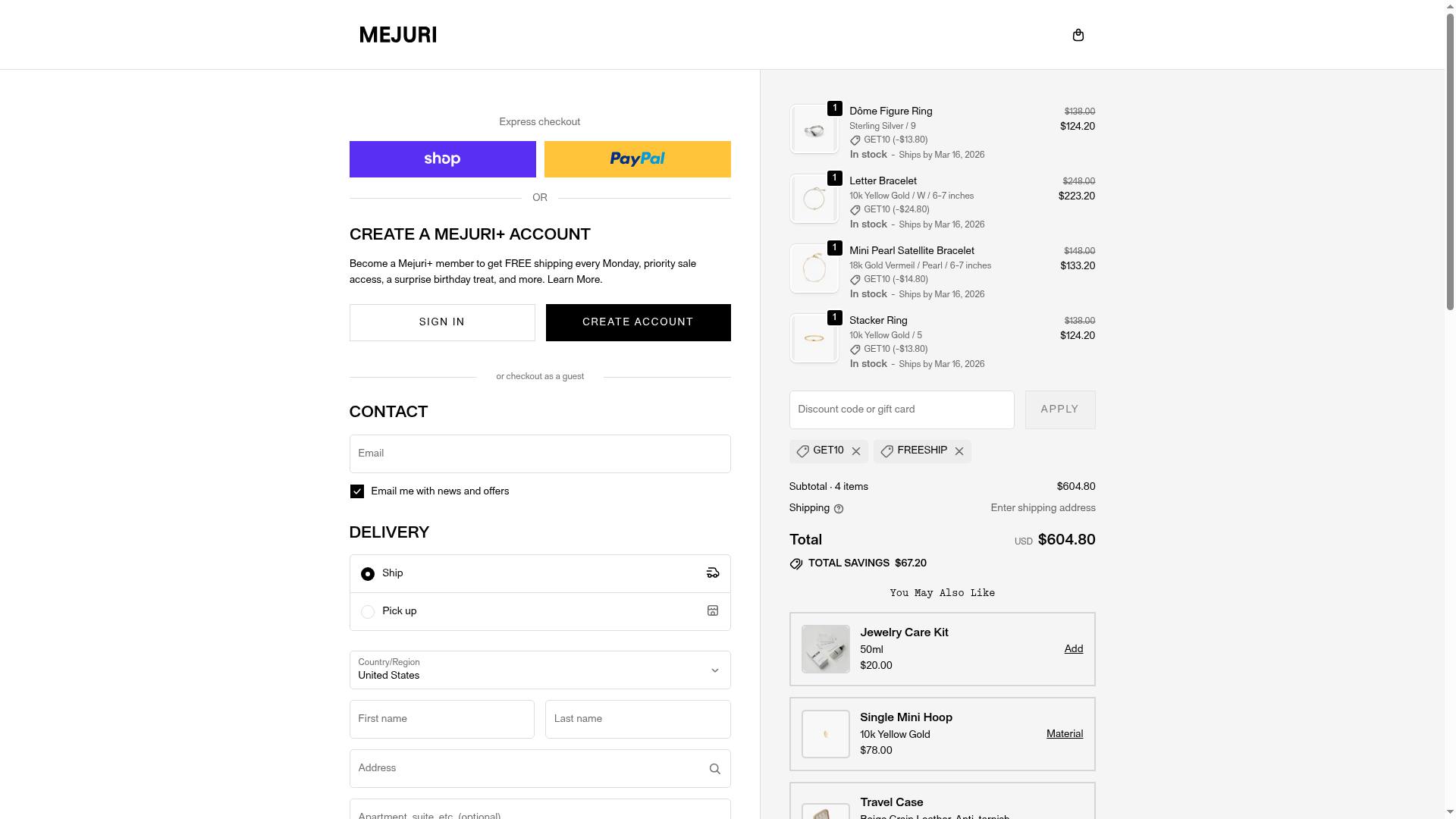Image resolution: width=1456 pixels, height=819 pixels.
Task: Select the Ship delivery option
Action: pyautogui.click(x=368, y=574)
